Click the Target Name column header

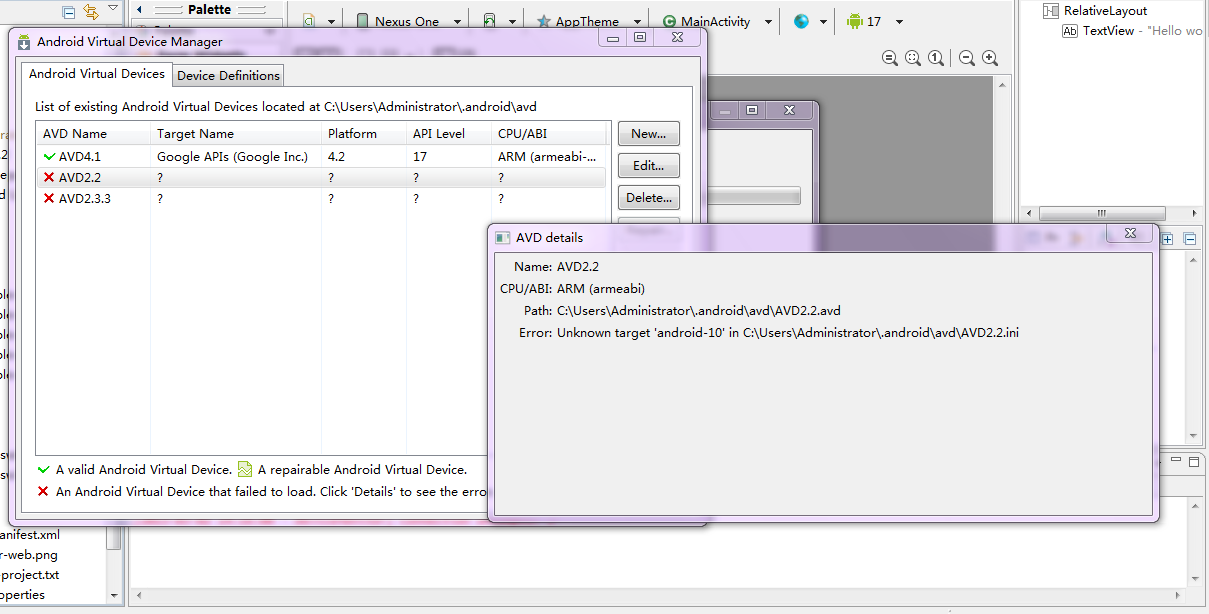(236, 134)
